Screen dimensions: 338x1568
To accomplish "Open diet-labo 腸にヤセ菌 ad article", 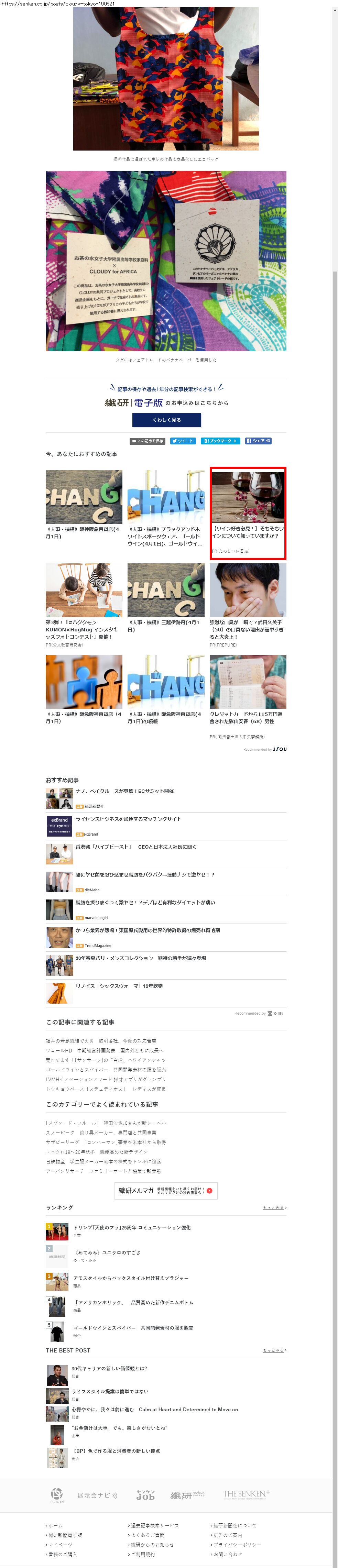I will tap(145, 875).
